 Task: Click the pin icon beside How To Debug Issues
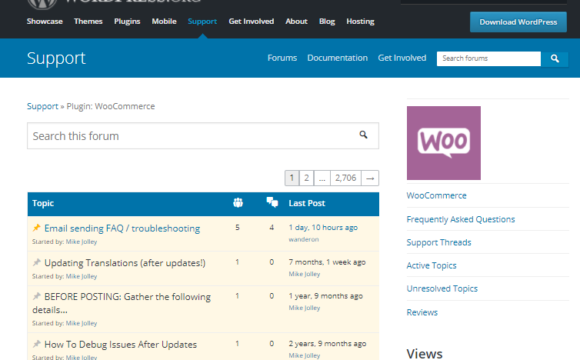[x=36, y=344]
